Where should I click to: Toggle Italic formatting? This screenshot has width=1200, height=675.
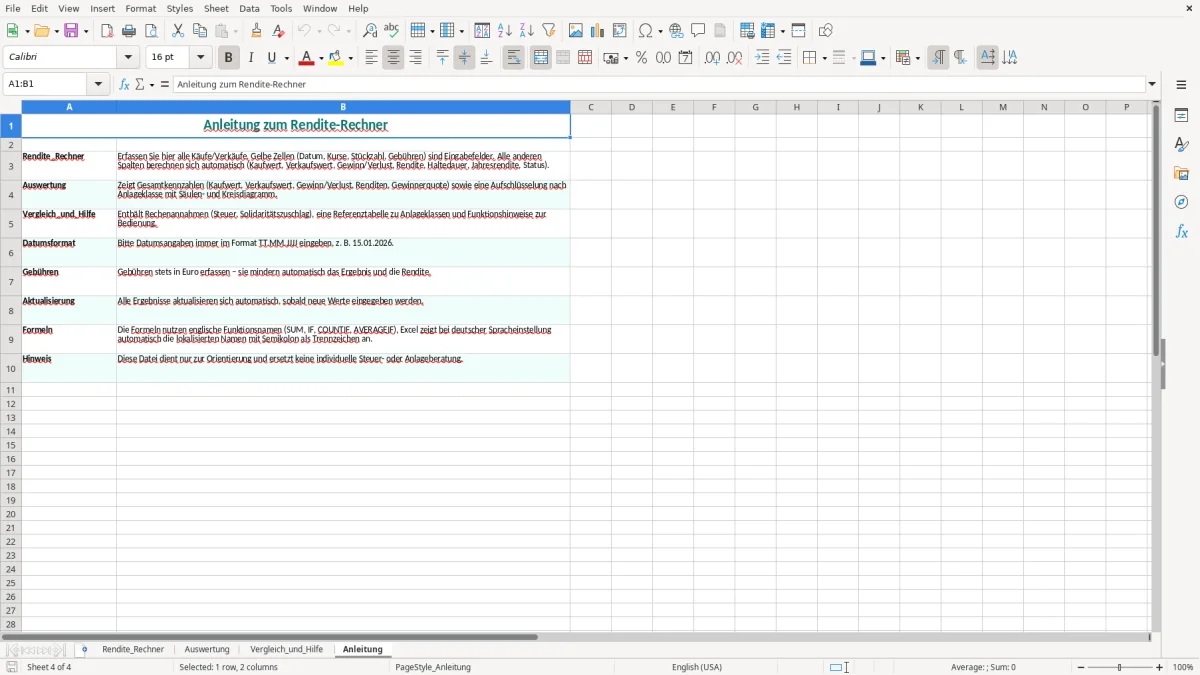tap(251, 58)
